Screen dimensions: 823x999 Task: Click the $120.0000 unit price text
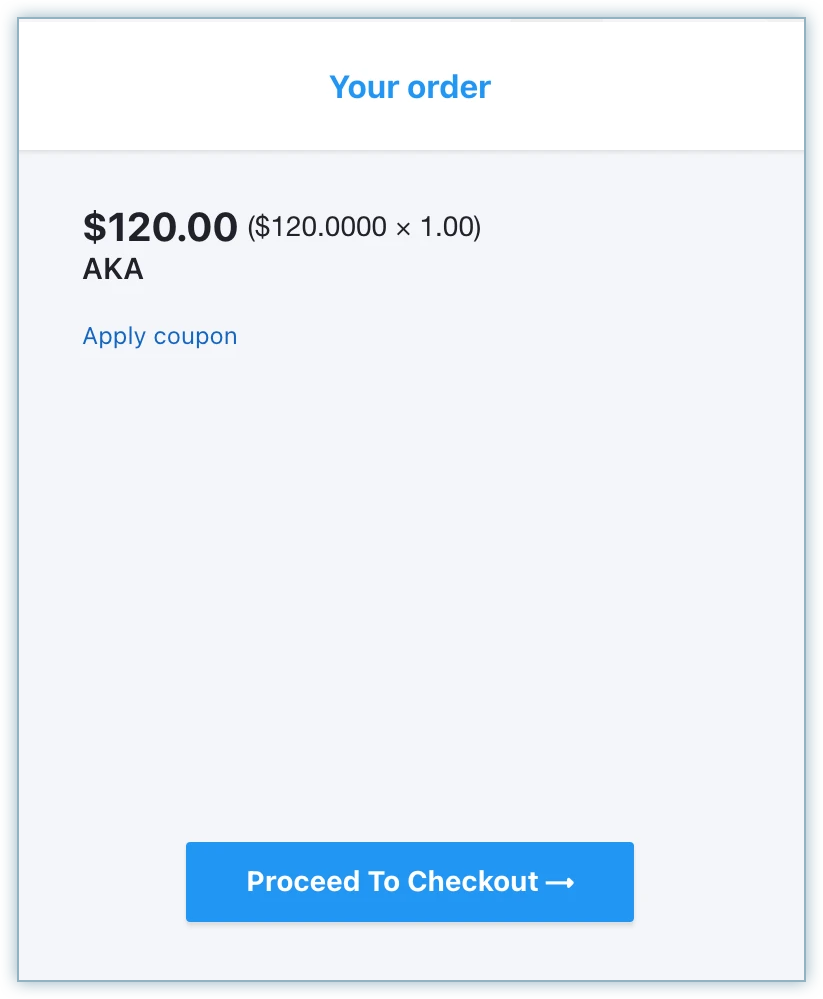[x=321, y=228]
